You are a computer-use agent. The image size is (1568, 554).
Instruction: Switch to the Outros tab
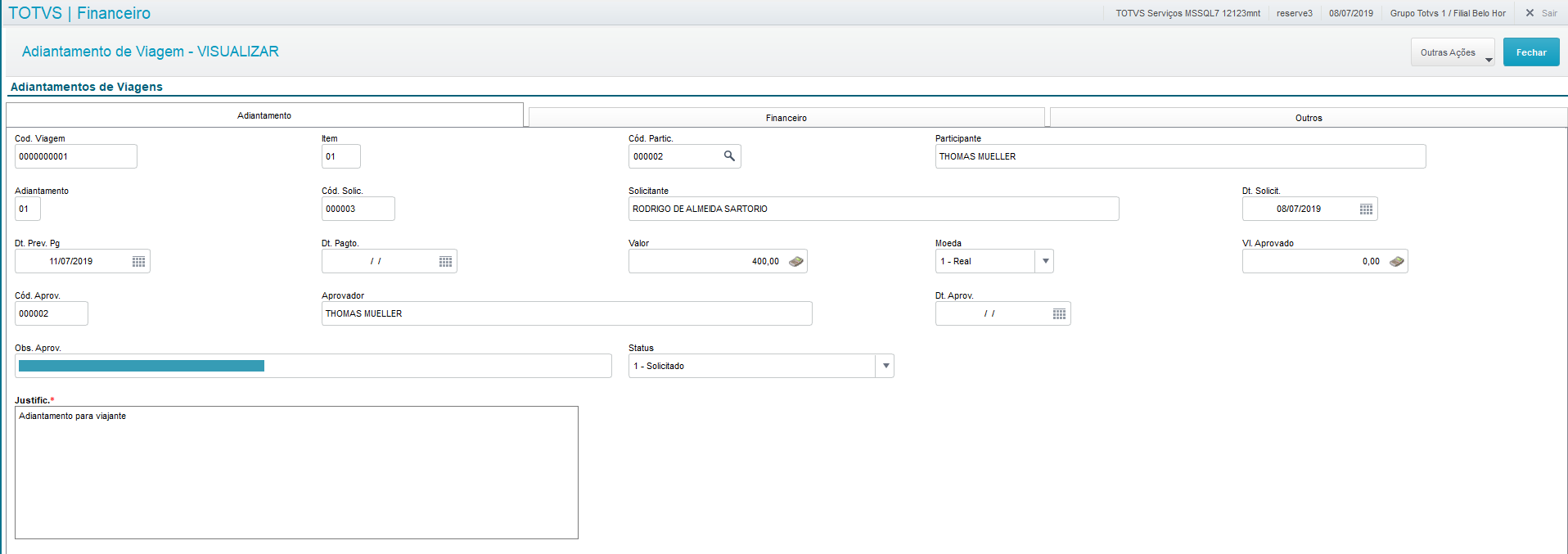[1308, 118]
